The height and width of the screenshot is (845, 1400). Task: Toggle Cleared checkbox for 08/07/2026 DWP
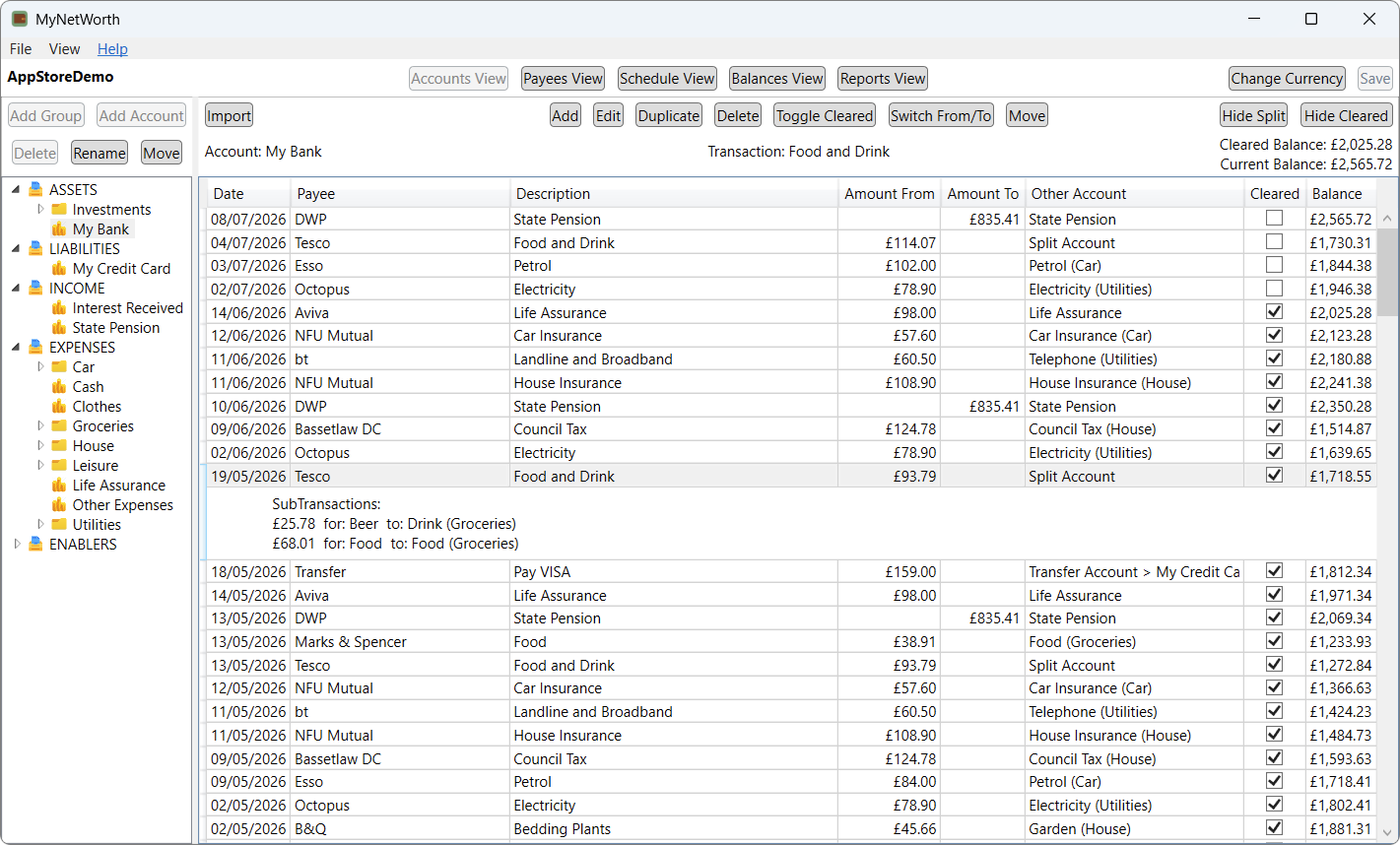tap(1274, 219)
